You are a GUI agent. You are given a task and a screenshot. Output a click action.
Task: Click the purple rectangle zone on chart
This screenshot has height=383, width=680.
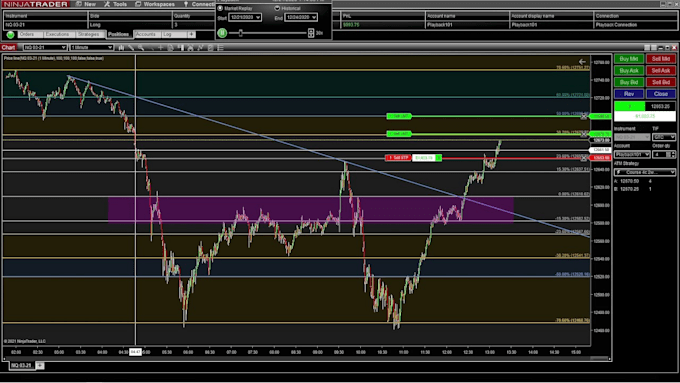(x=311, y=210)
